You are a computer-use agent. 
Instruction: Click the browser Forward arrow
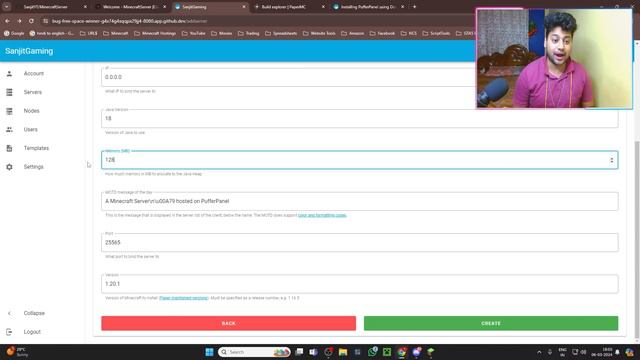[19, 21]
